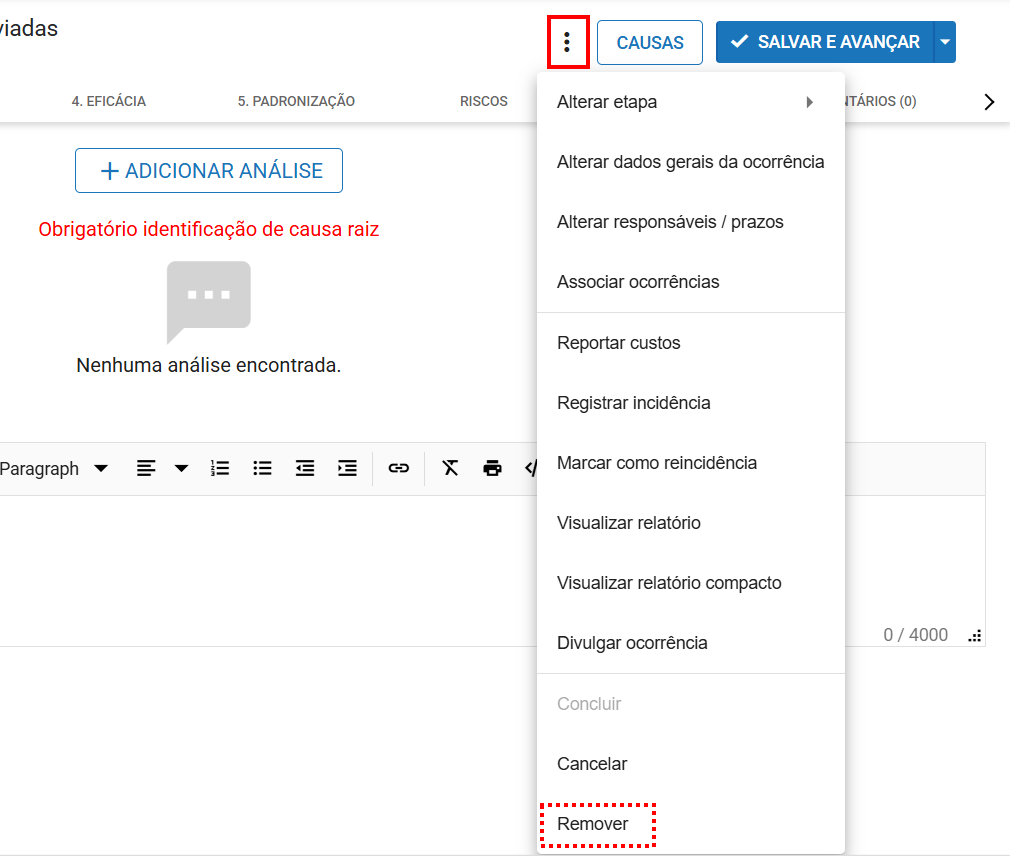
Task: Expand the Alterar etapa submenu
Action: [x=690, y=102]
